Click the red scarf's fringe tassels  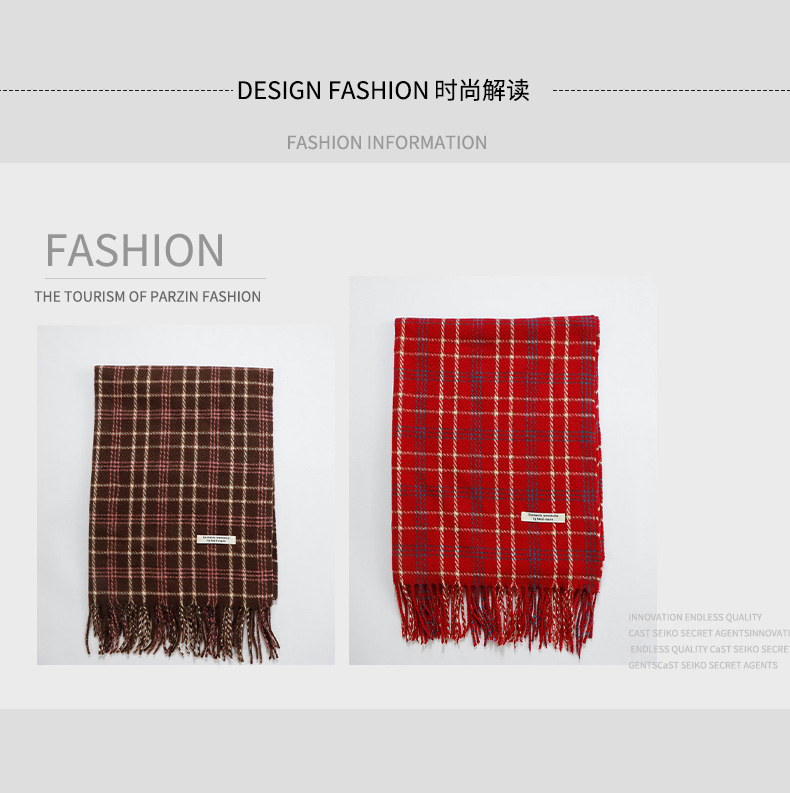coord(498,614)
